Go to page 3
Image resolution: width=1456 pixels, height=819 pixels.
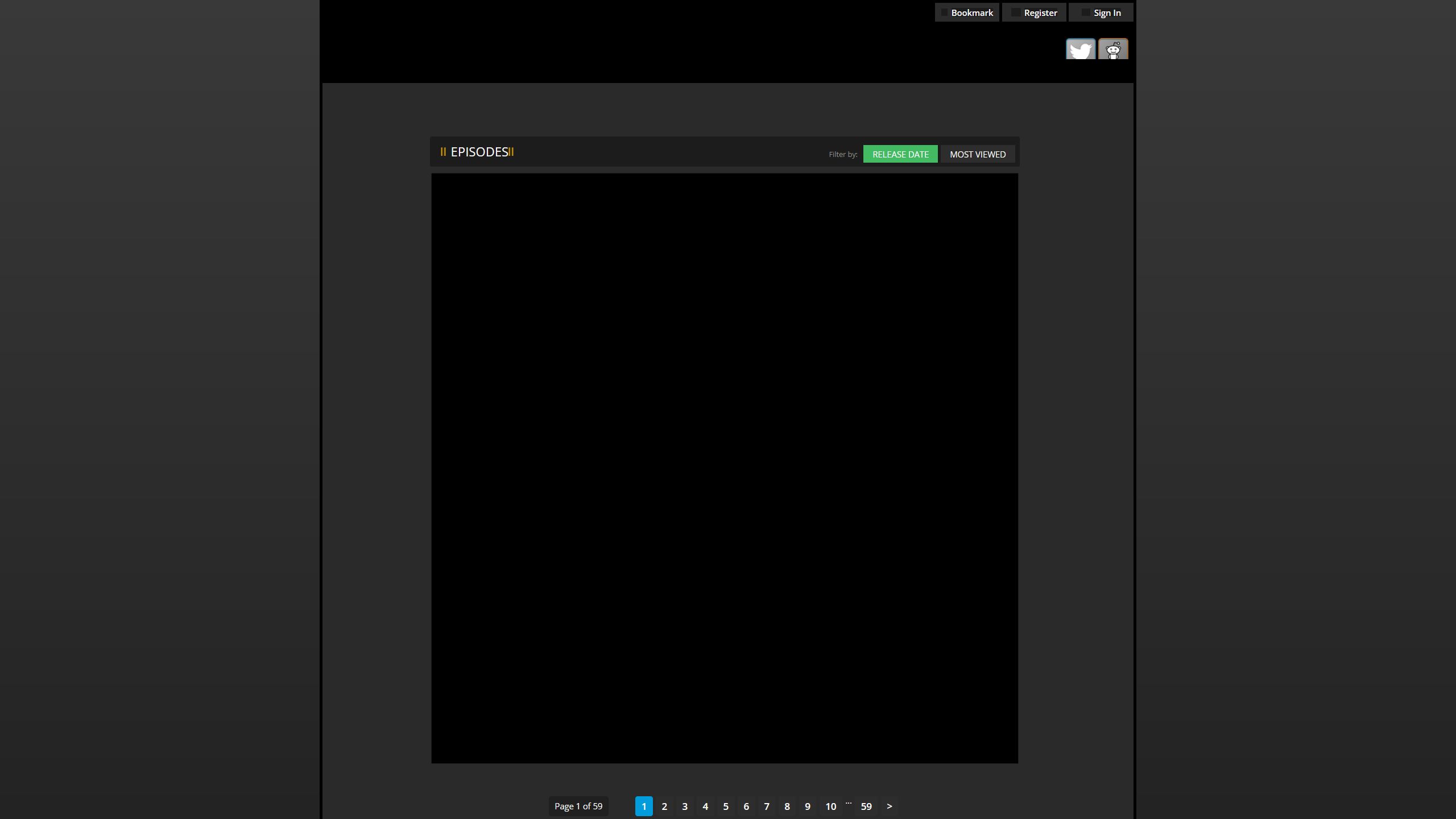click(685, 806)
